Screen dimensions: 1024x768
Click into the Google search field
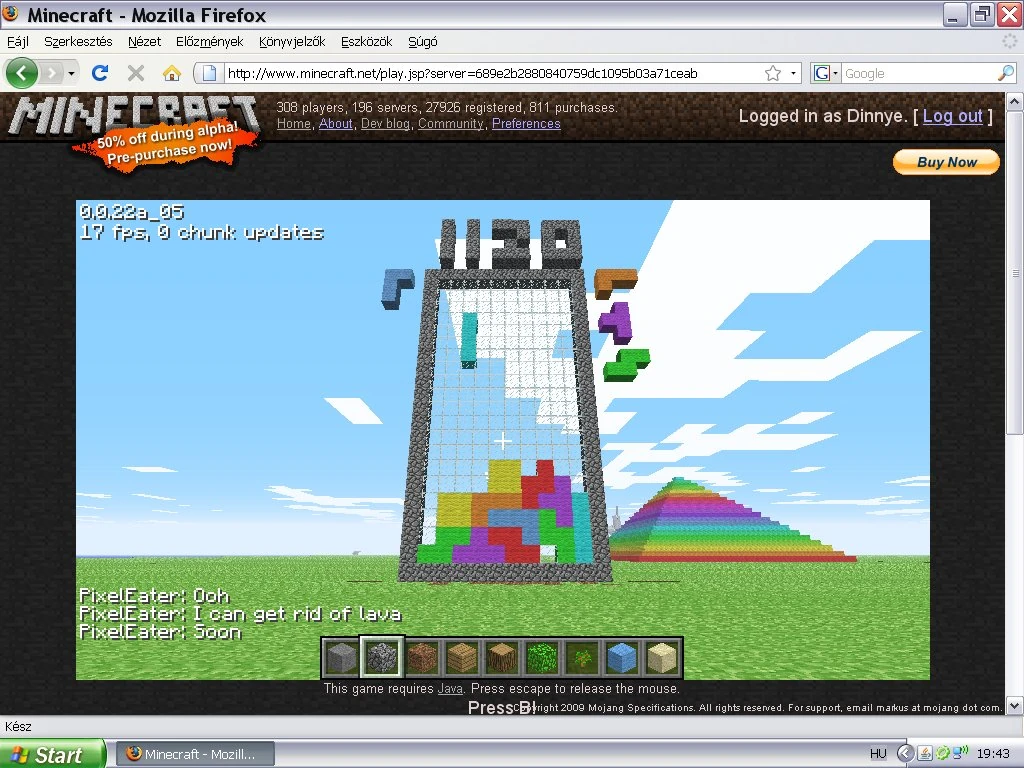coord(920,73)
